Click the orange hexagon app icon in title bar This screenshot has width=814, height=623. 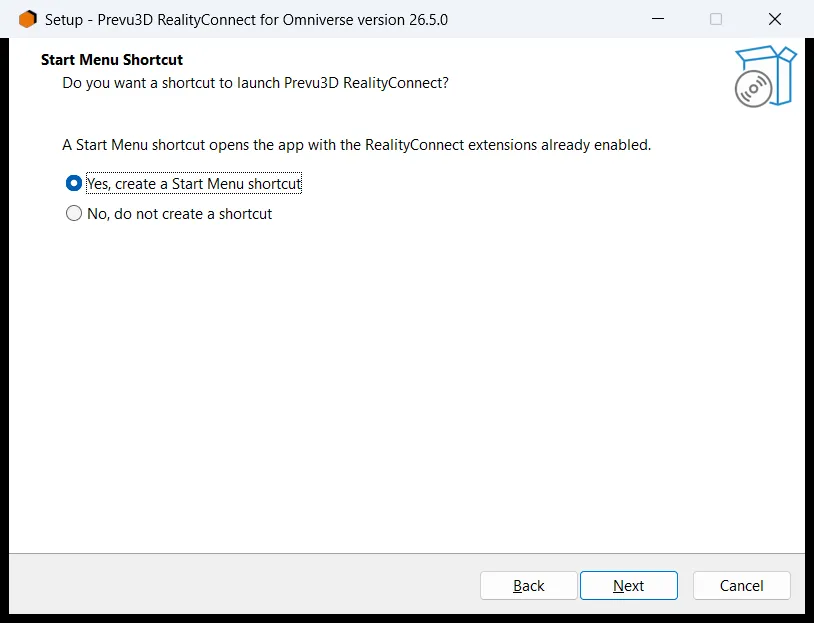coord(28,19)
